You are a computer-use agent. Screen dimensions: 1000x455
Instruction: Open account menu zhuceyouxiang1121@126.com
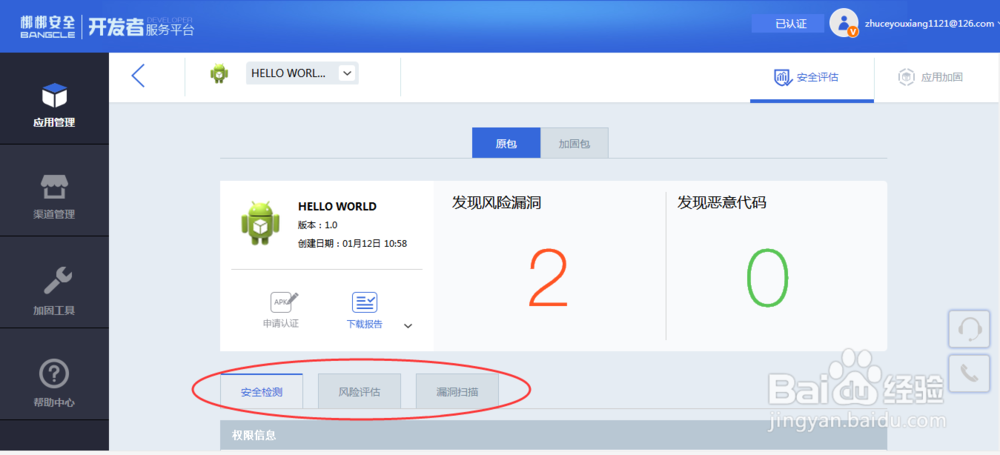931,24
